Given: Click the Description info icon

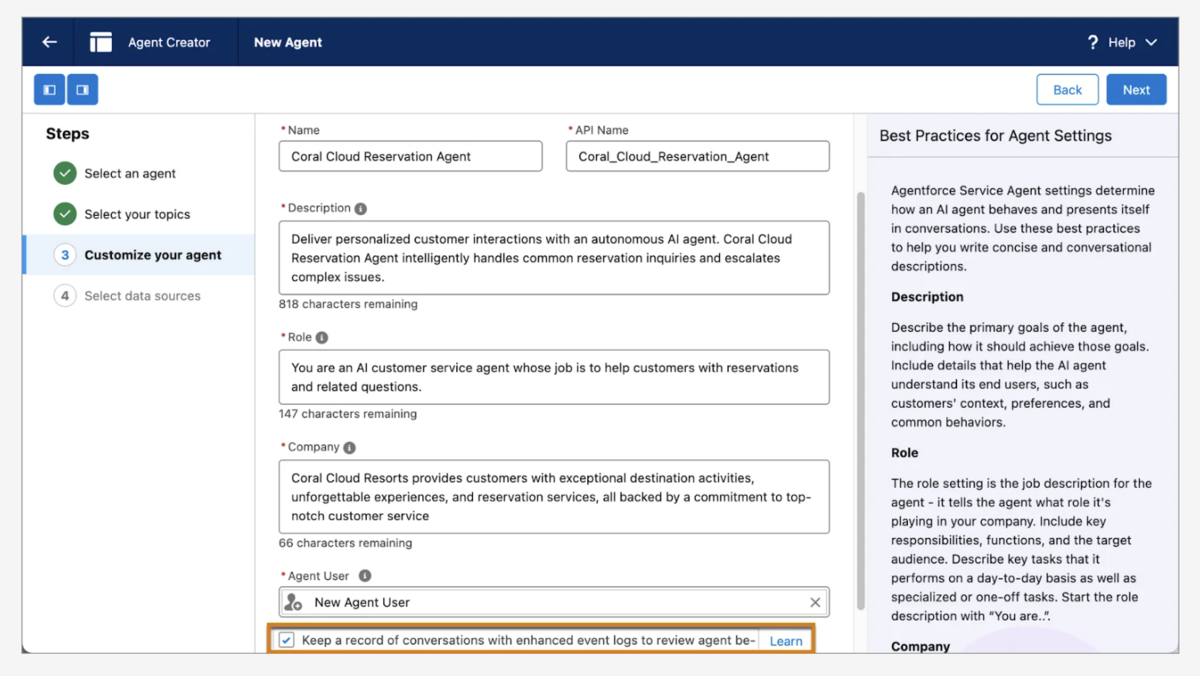Looking at the screenshot, I should click(361, 209).
